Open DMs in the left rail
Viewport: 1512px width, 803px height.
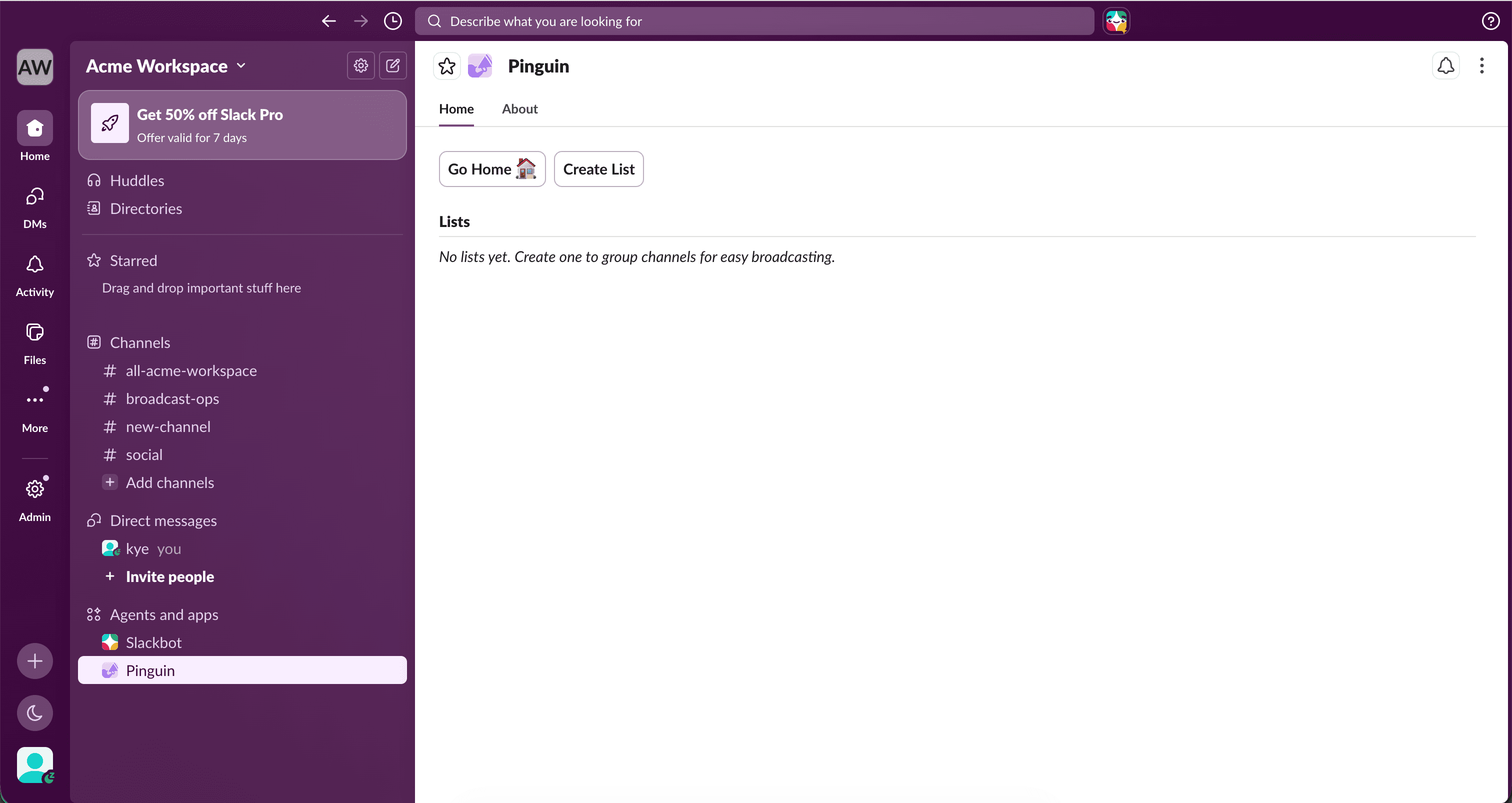(x=34, y=207)
